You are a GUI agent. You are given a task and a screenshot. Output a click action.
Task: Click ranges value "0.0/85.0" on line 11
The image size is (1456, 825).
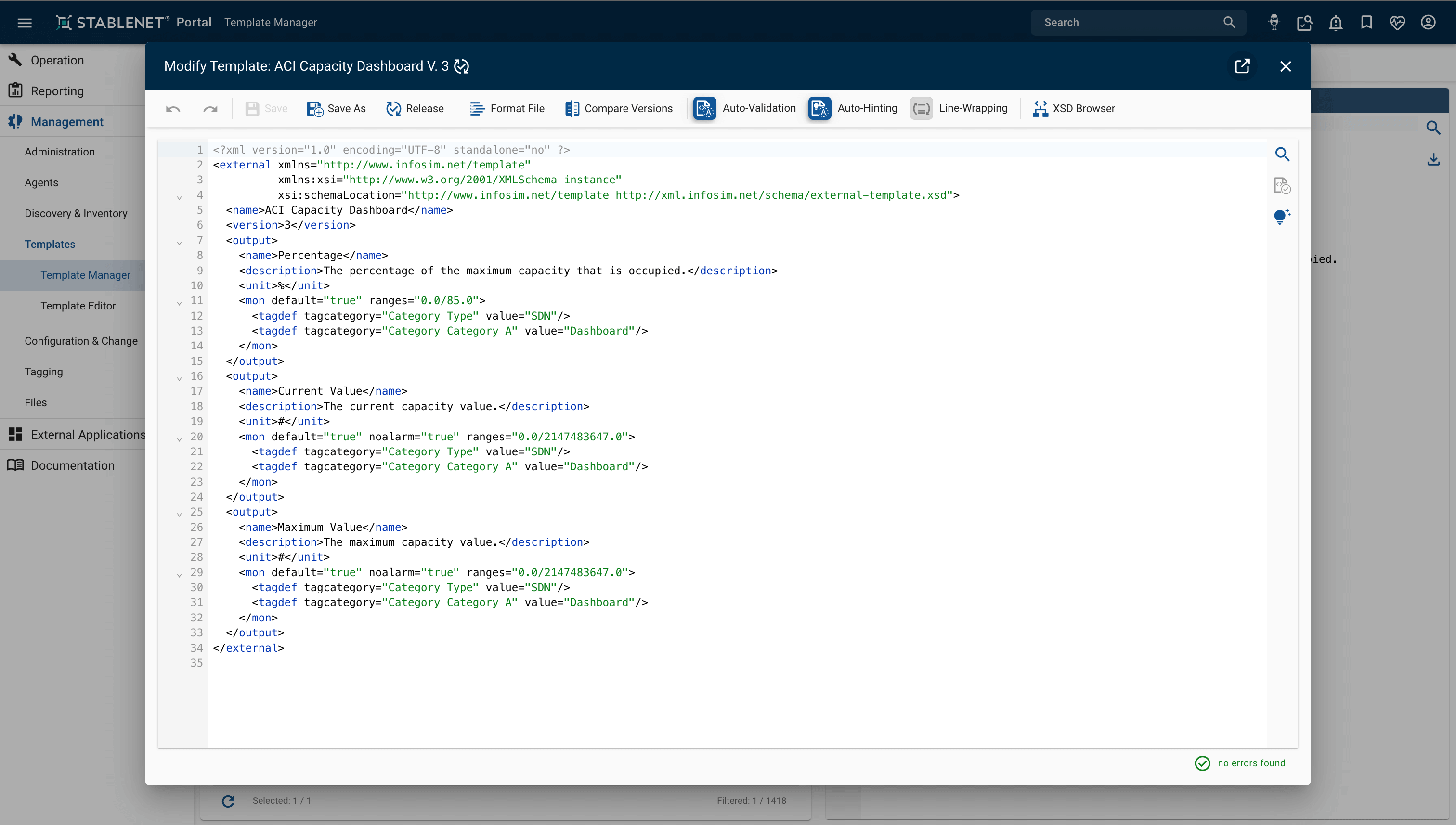click(446, 301)
